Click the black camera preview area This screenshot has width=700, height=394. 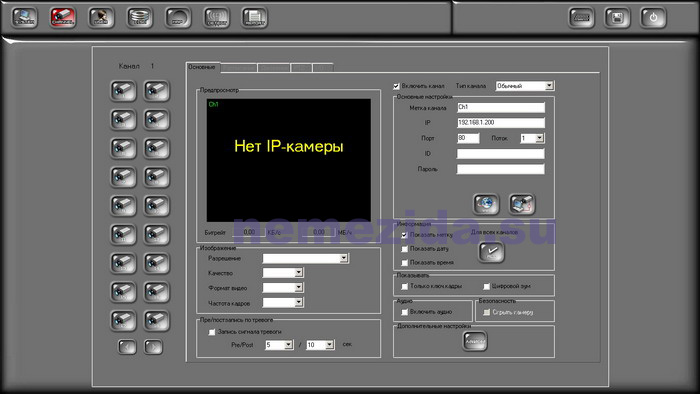(x=289, y=160)
